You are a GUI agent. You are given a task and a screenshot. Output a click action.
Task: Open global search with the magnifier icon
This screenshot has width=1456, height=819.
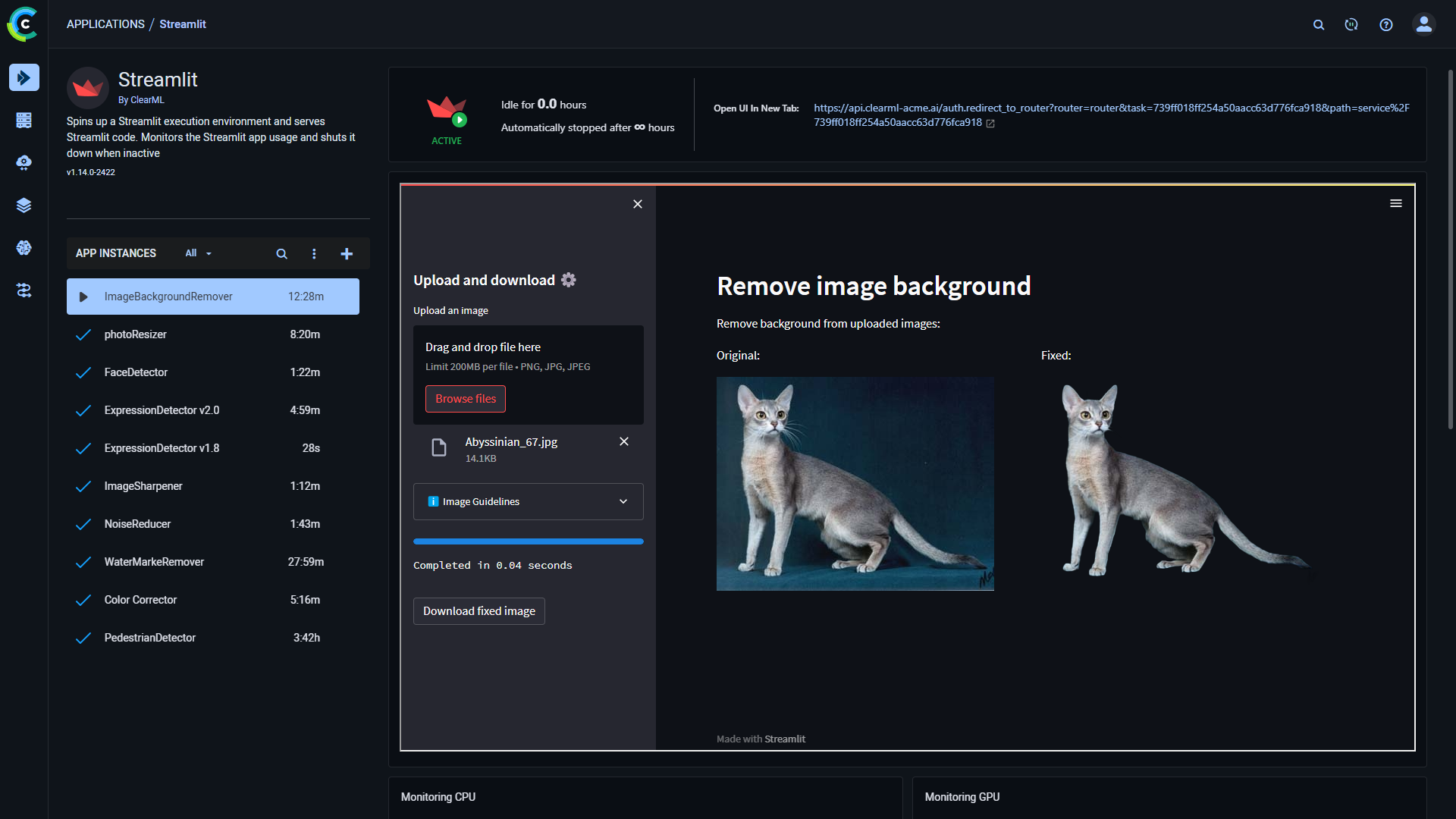point(1319,24)
